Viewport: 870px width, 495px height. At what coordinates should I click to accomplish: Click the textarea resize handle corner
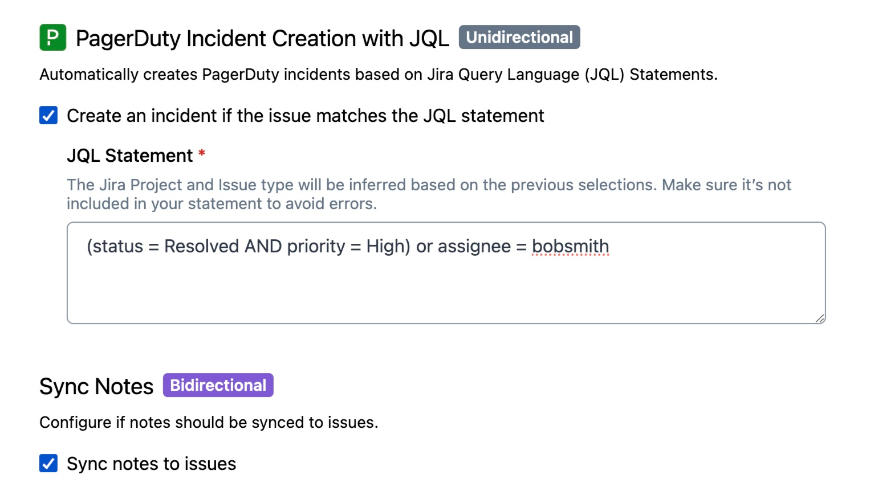820,317
